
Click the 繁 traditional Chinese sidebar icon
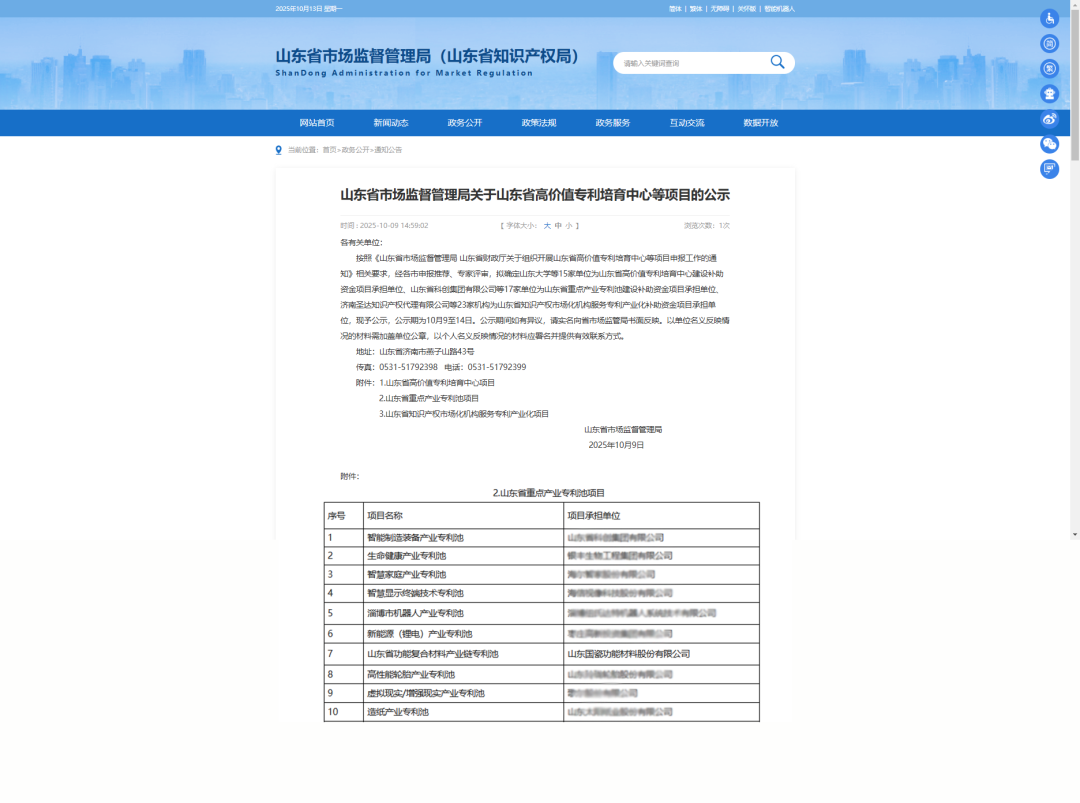(x=1049, y=69)
